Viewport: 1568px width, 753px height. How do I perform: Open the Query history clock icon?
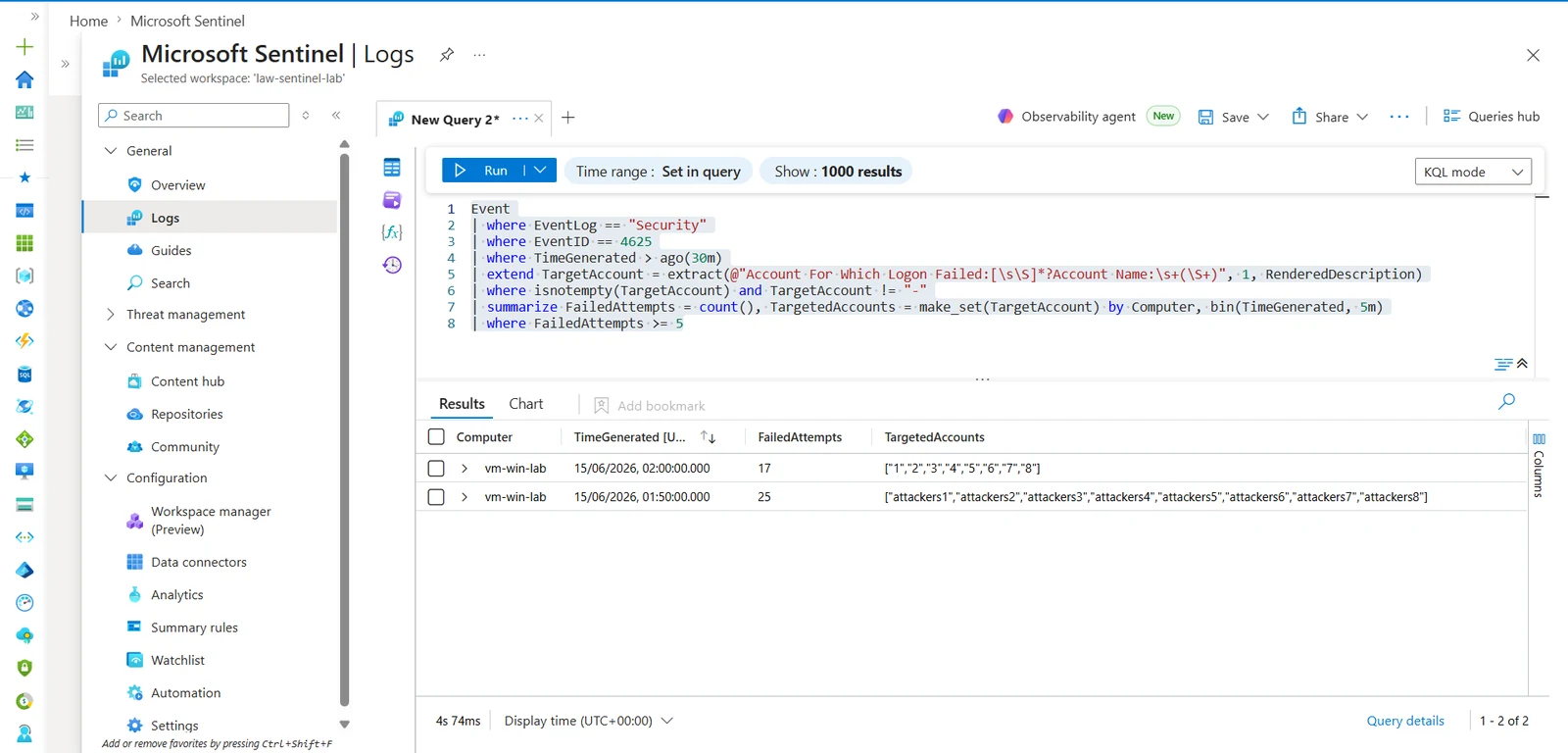(x=392, y=265)
